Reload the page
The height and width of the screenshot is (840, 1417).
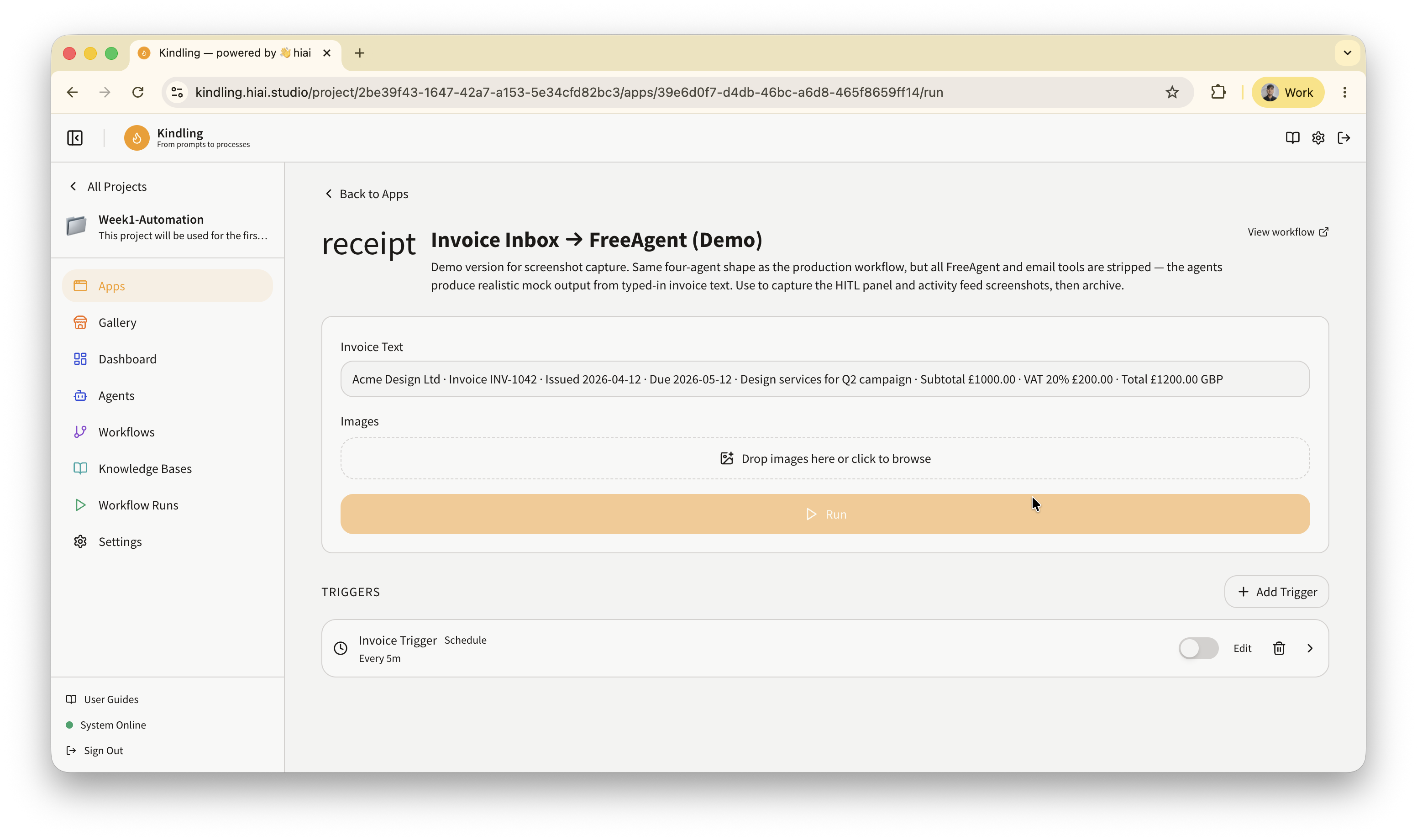pyautogui.click(x=137, y=92)
